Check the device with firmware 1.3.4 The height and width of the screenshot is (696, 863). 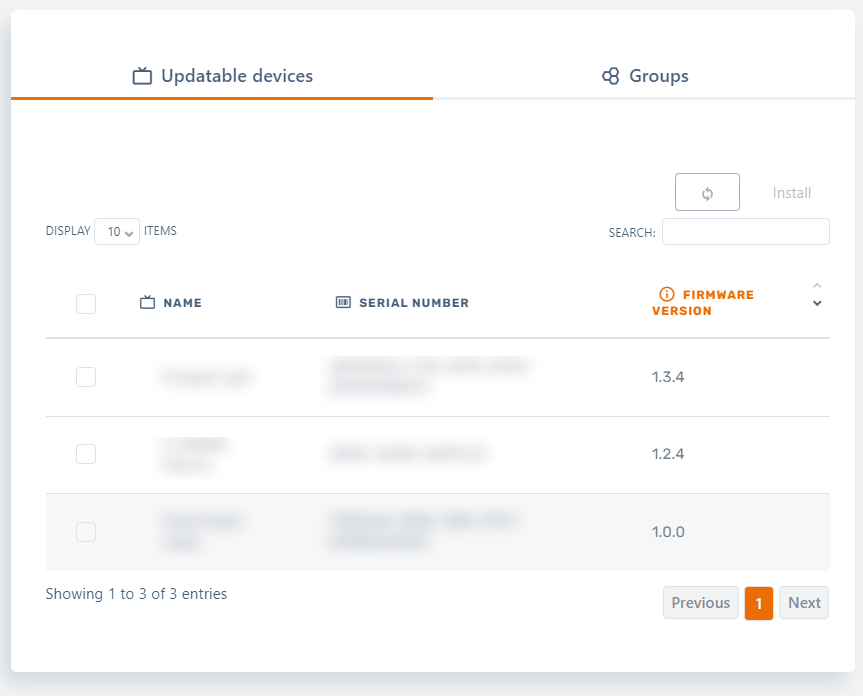[86, 377]
